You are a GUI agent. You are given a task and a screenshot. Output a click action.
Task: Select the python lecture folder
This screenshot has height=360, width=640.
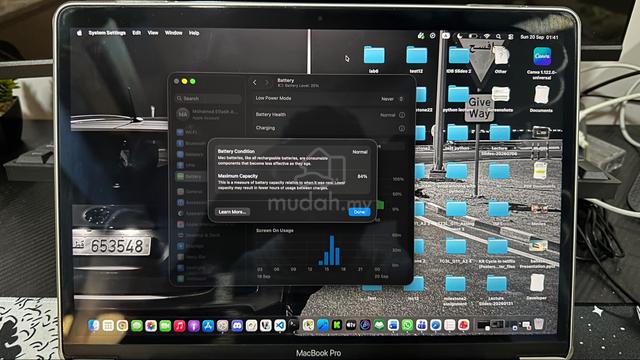[458, 98]
